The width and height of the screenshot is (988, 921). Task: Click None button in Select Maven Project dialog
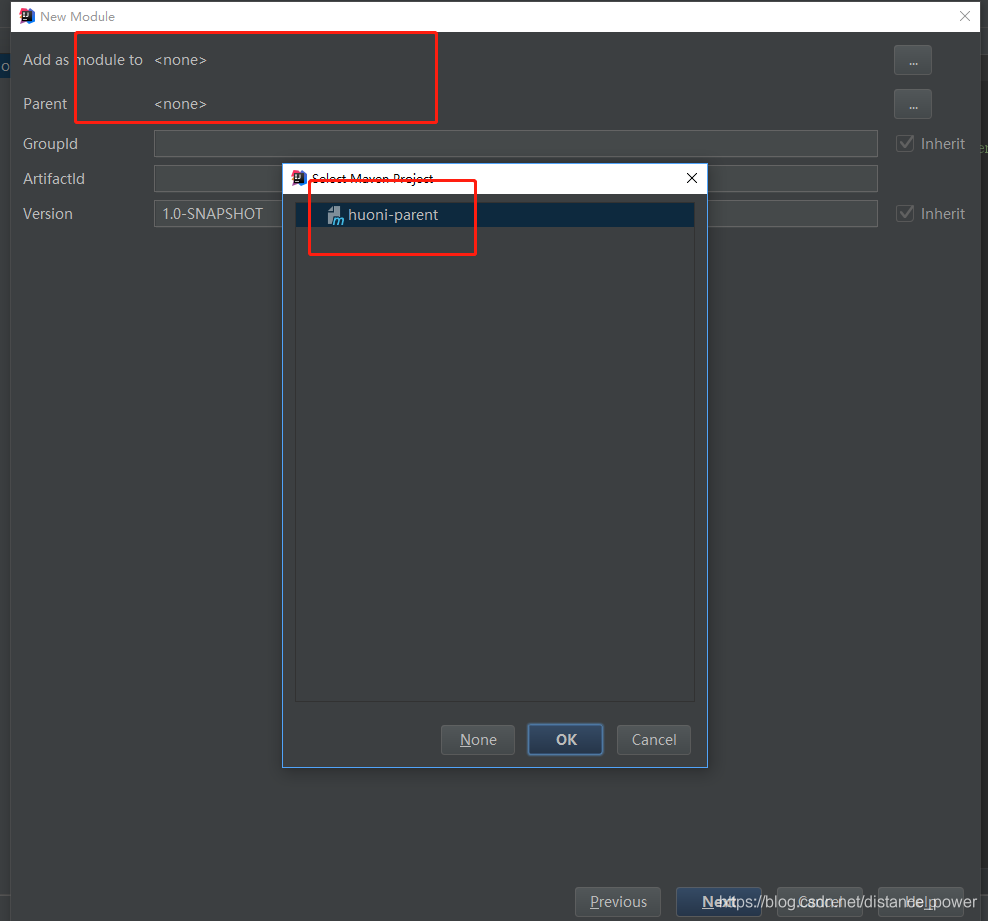(x=478, y=740)
